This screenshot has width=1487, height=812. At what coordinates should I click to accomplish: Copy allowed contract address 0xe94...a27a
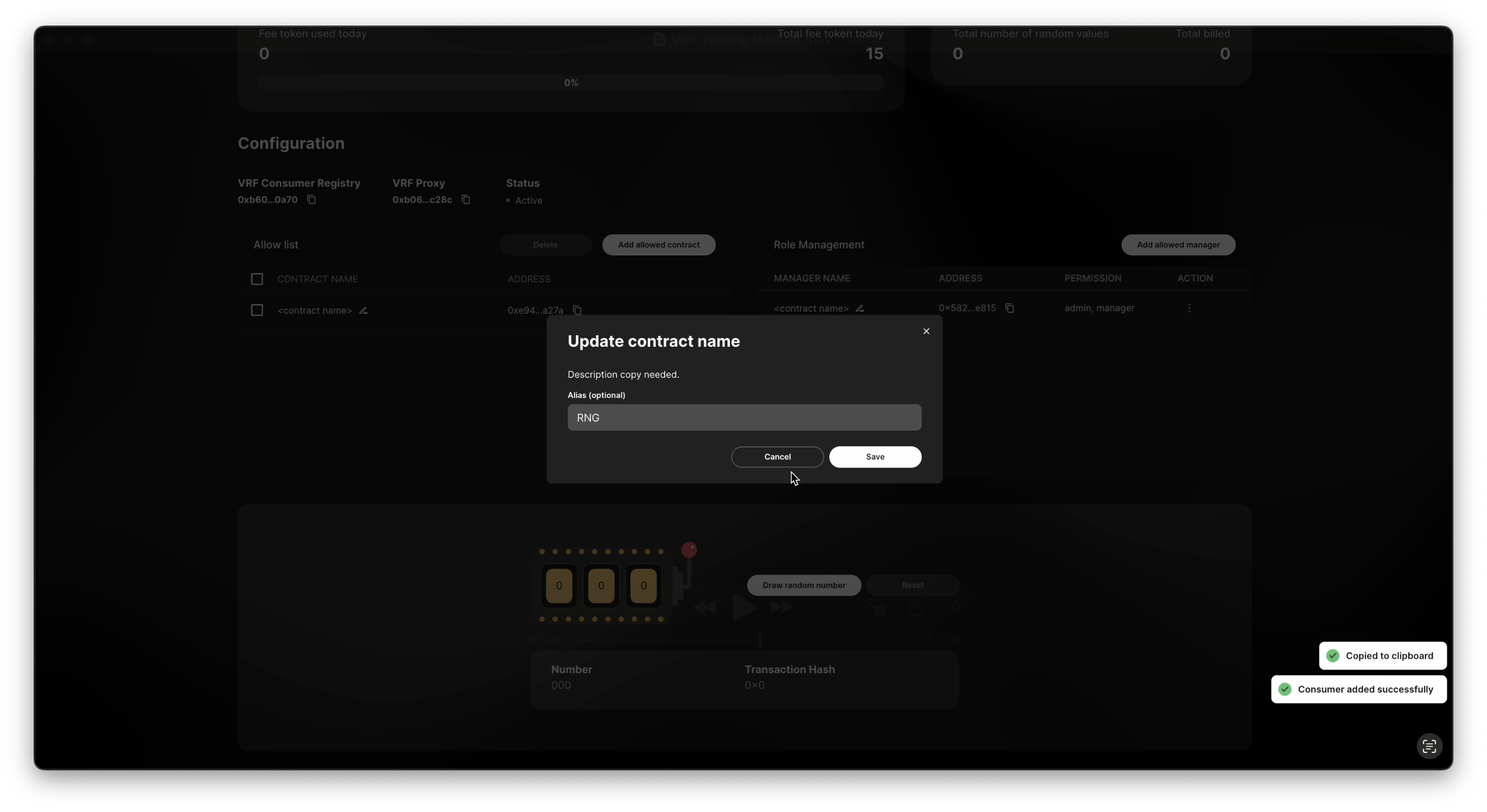click(x=577, y=311)
